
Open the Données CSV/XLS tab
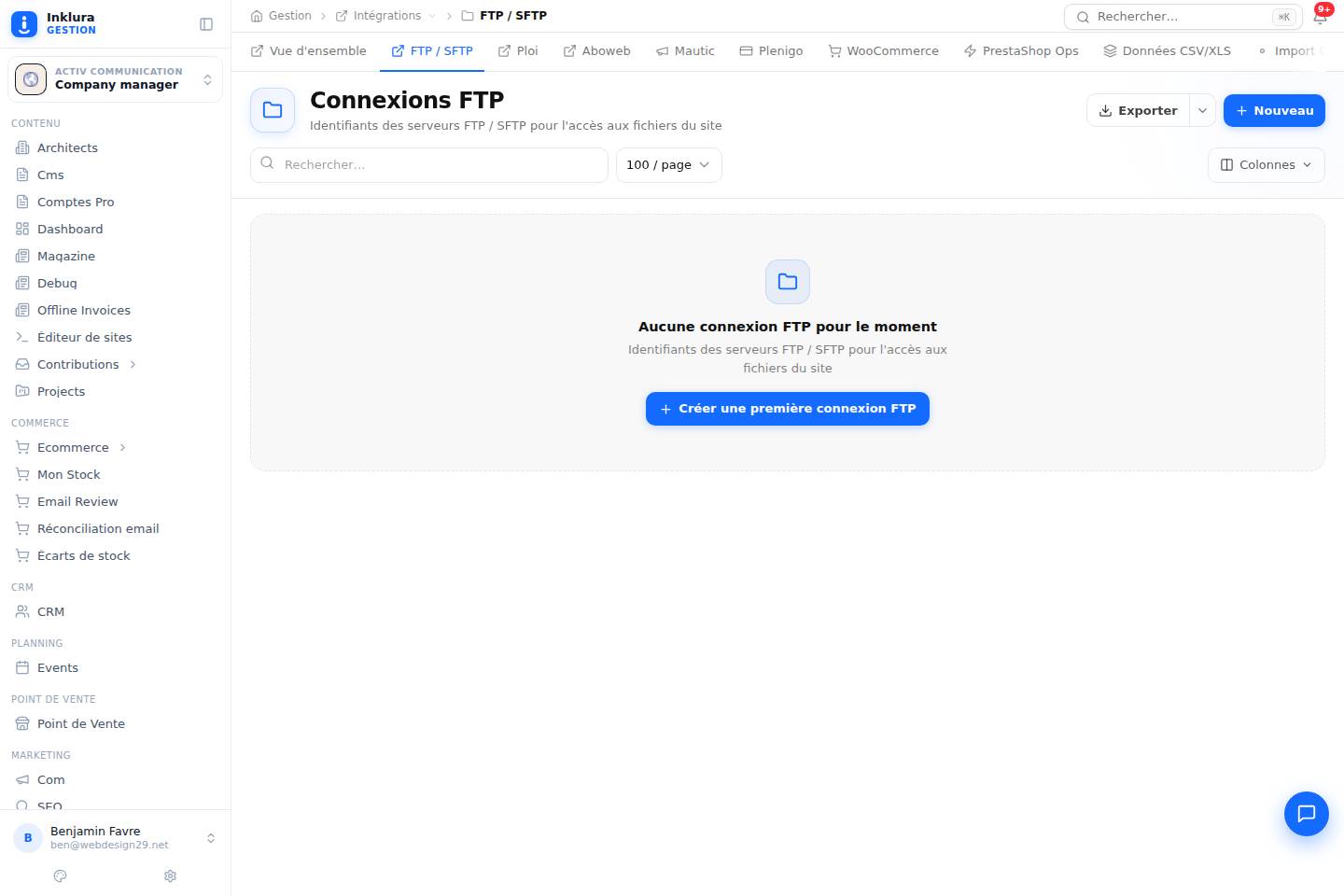point(1167,51)
